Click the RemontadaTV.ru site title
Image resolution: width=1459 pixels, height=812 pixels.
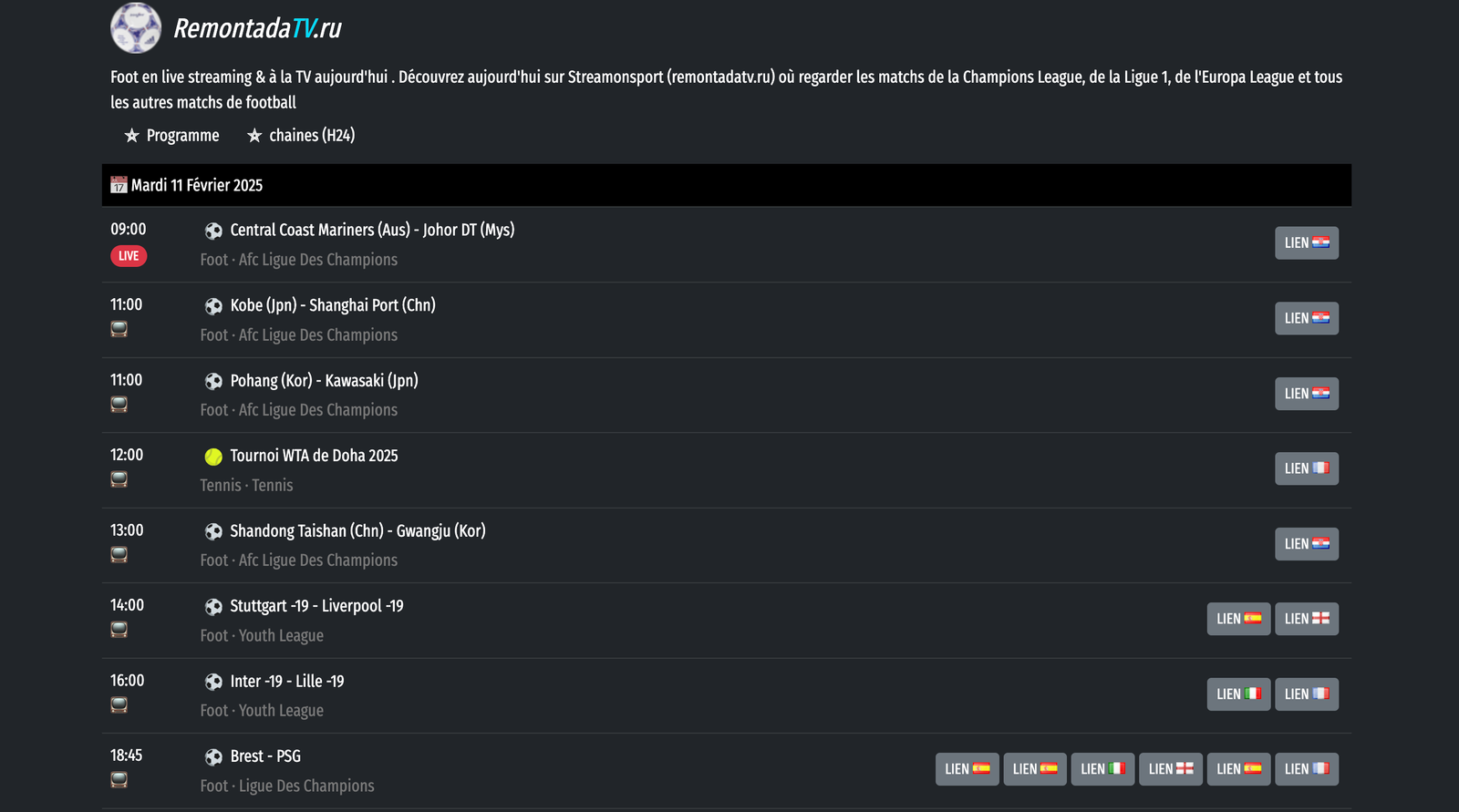pos(257,28)
